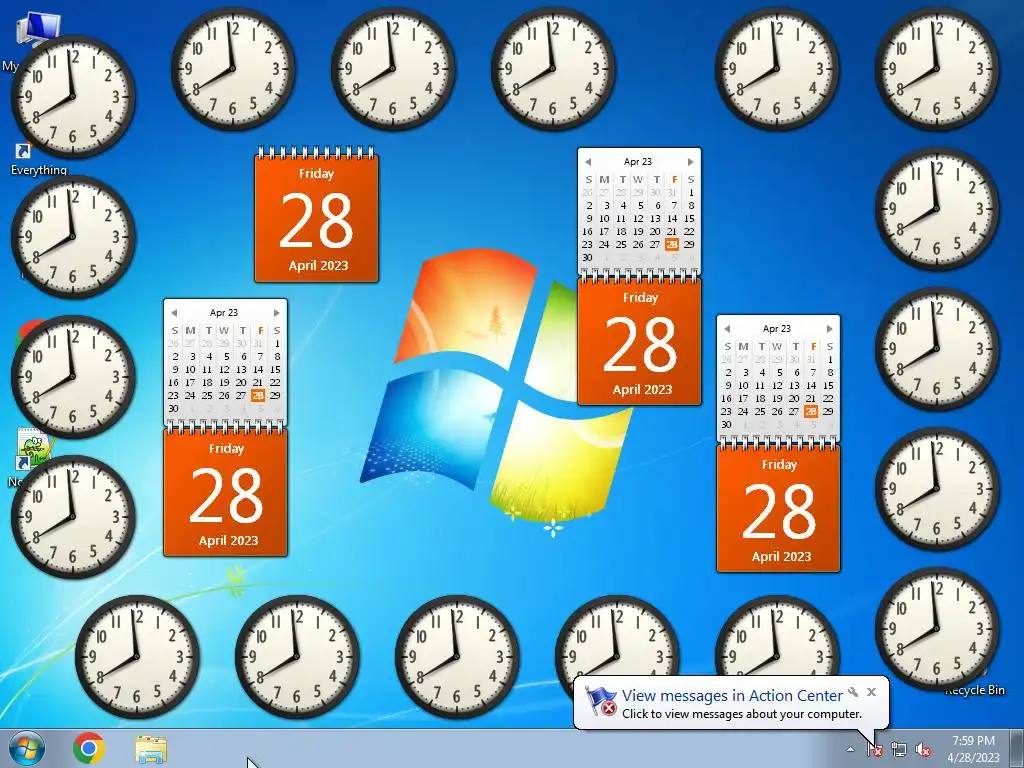The image size is (1024, 768).
Task: Open the taskbar clock showing 7:59 PM
Action: pos(973,749)
